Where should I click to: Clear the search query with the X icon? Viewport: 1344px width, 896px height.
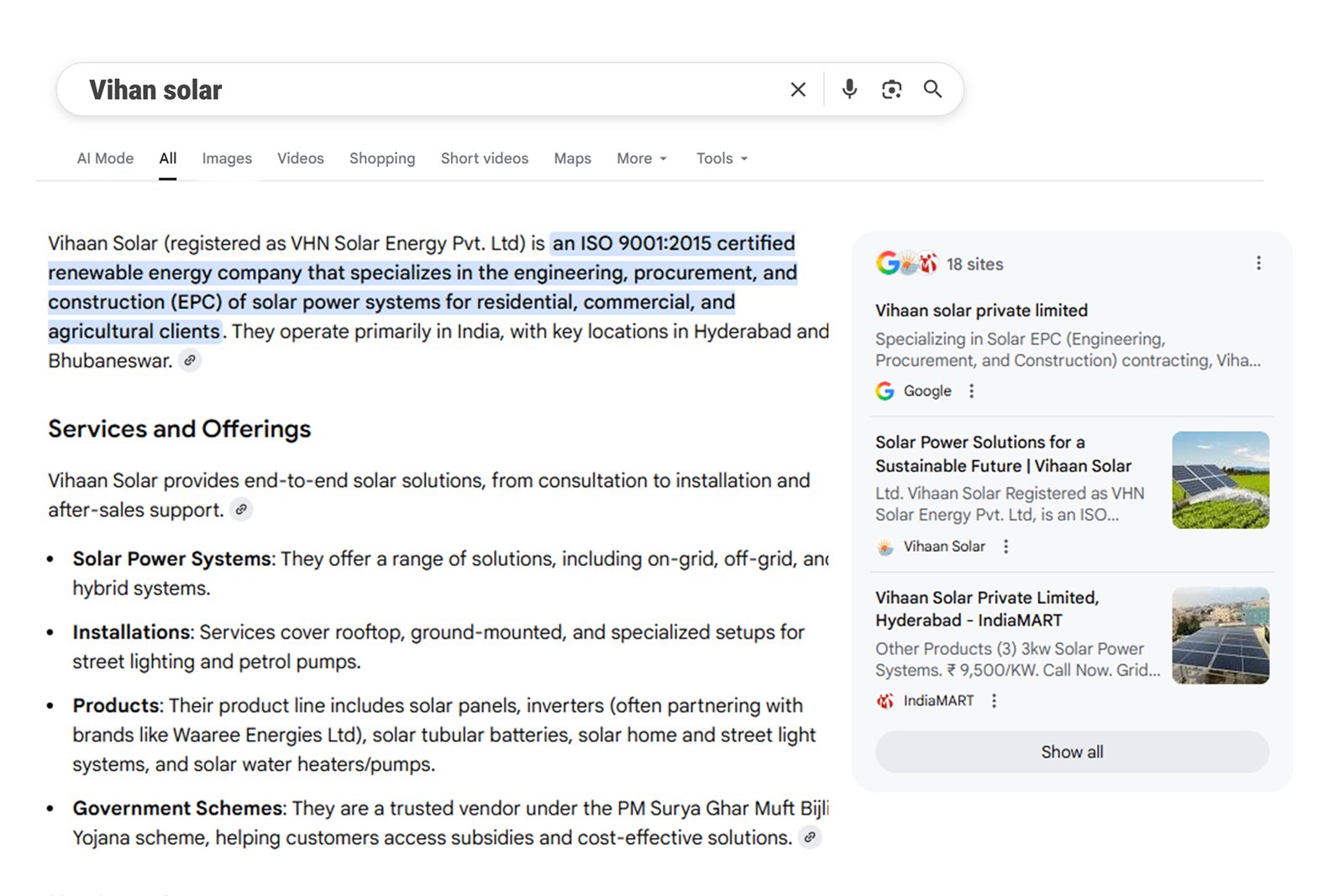click(x=797, y=89)
